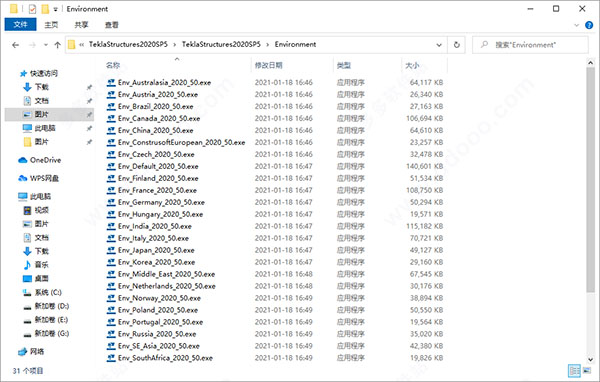Click file name Env_Middle_East_2020_50.exe

166,274
